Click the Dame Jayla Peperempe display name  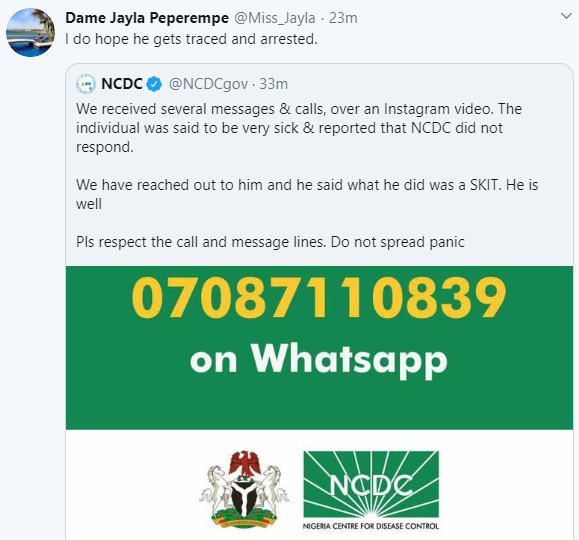pyautogui.click(x=147, y=18)
